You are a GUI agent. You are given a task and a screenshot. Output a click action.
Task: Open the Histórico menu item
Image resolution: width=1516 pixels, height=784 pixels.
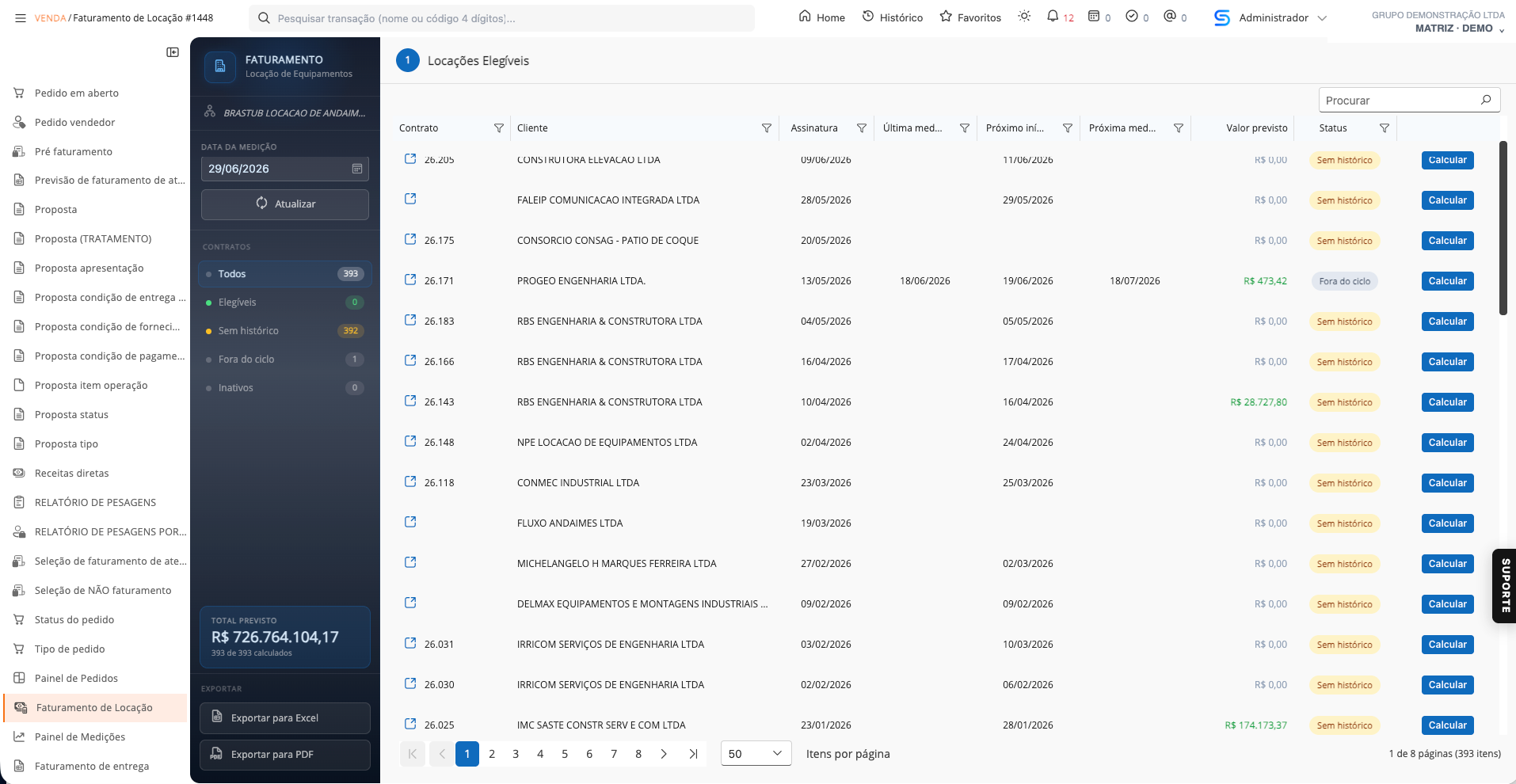coord(893,17)
